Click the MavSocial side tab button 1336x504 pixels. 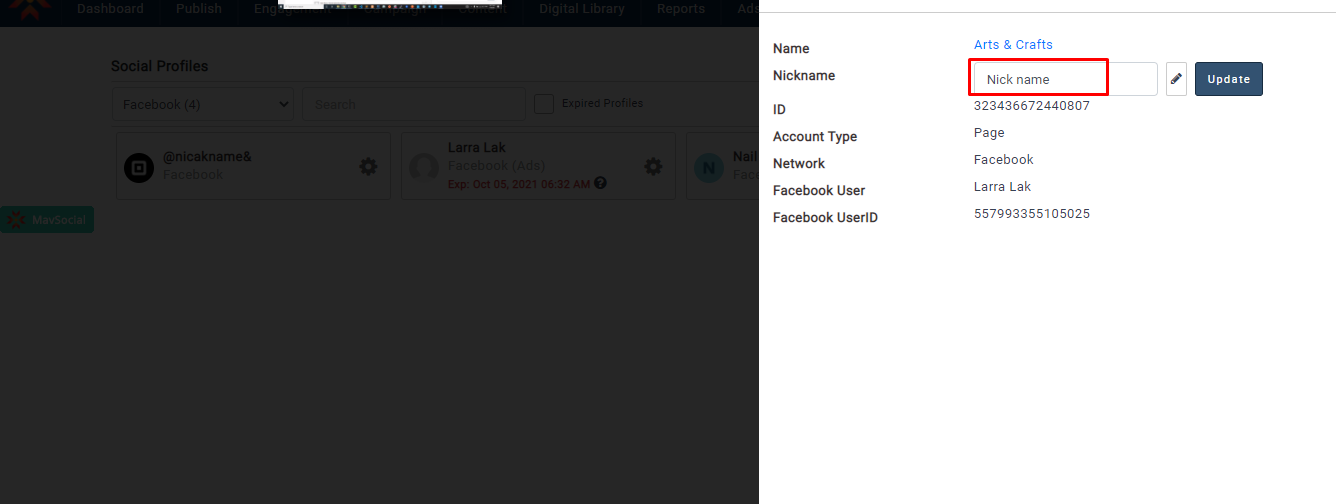click(47, 220)
